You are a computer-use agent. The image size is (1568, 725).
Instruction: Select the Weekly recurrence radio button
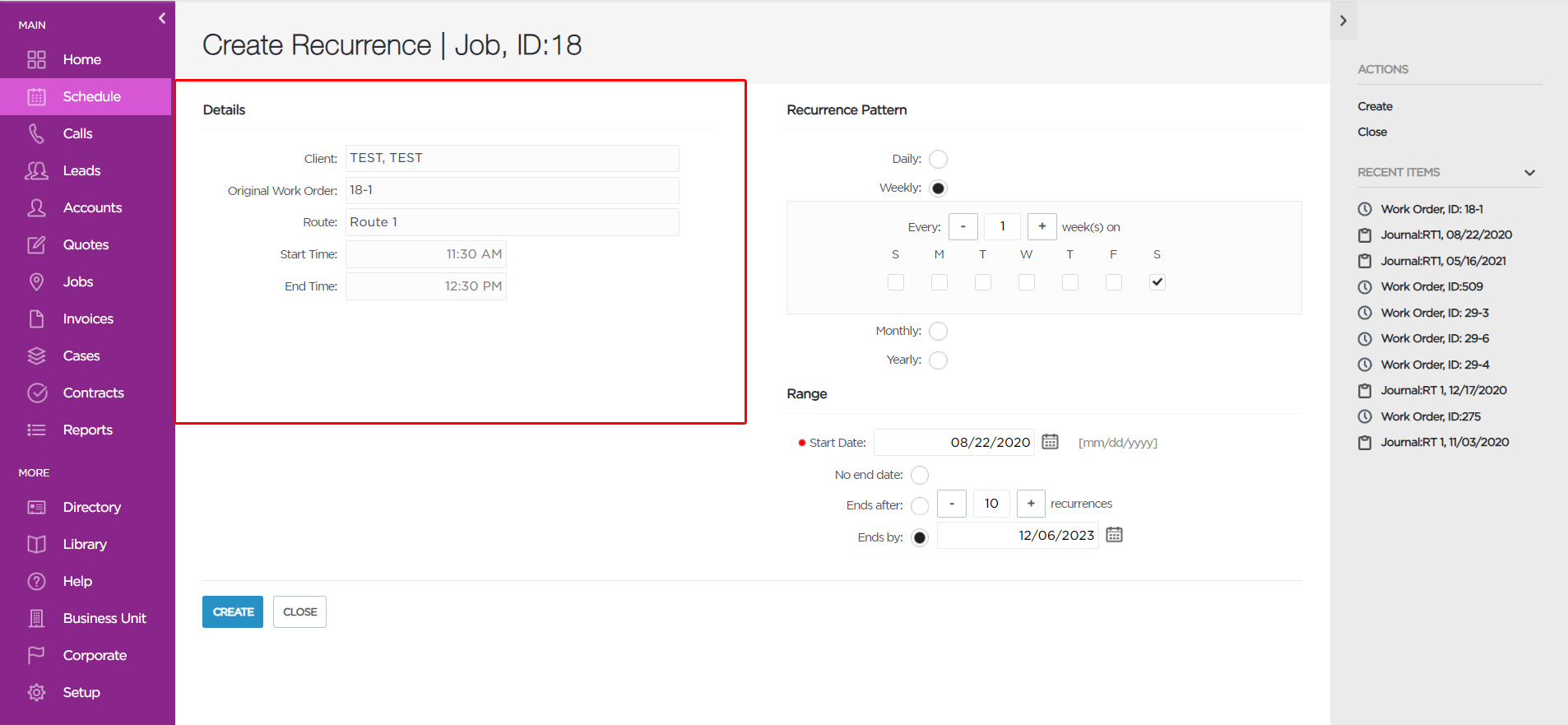(938, 188)
